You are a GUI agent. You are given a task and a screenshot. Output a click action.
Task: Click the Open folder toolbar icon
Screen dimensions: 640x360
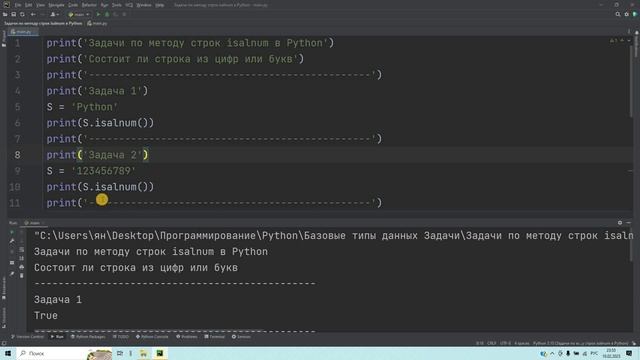pos(5,14)
